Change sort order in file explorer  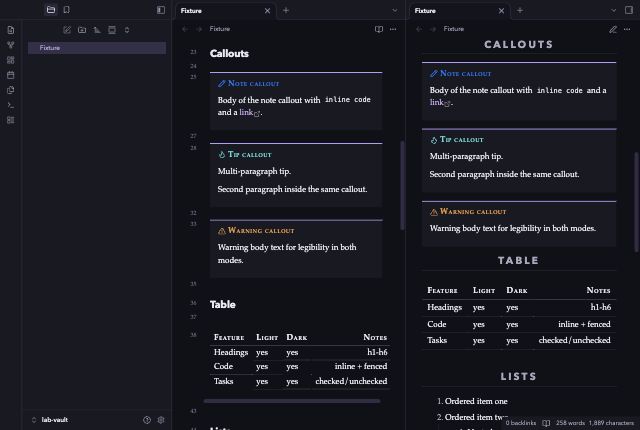pos(97,30)
